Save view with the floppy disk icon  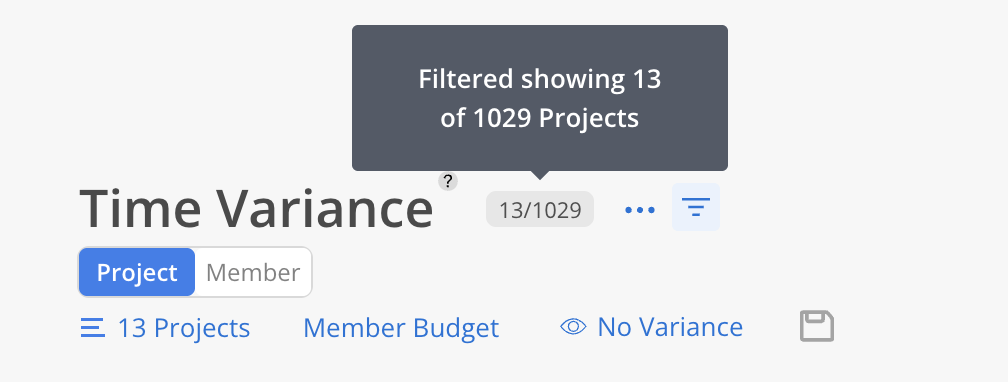coord(817,326)
